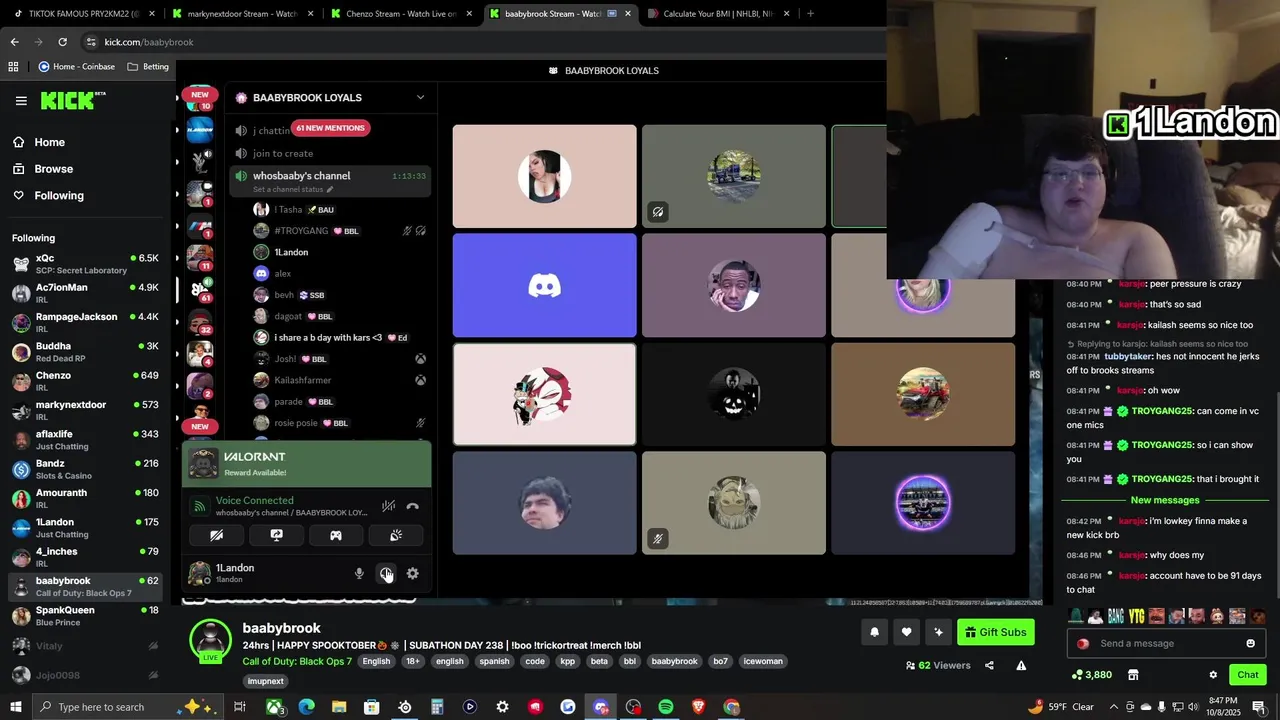Jump to New messages in chat

tap(1165, 500)
